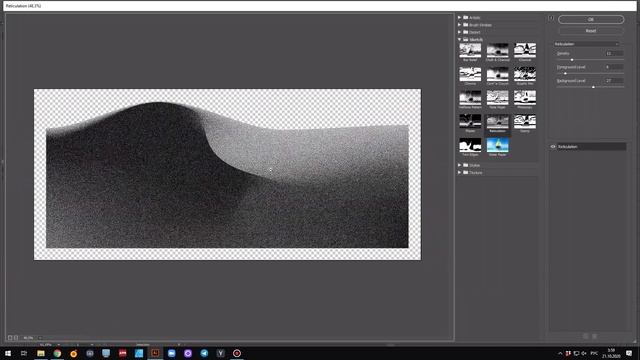
Task: Select the Halftone Pattern filter thumbnail
Action: tap(470, 99)
